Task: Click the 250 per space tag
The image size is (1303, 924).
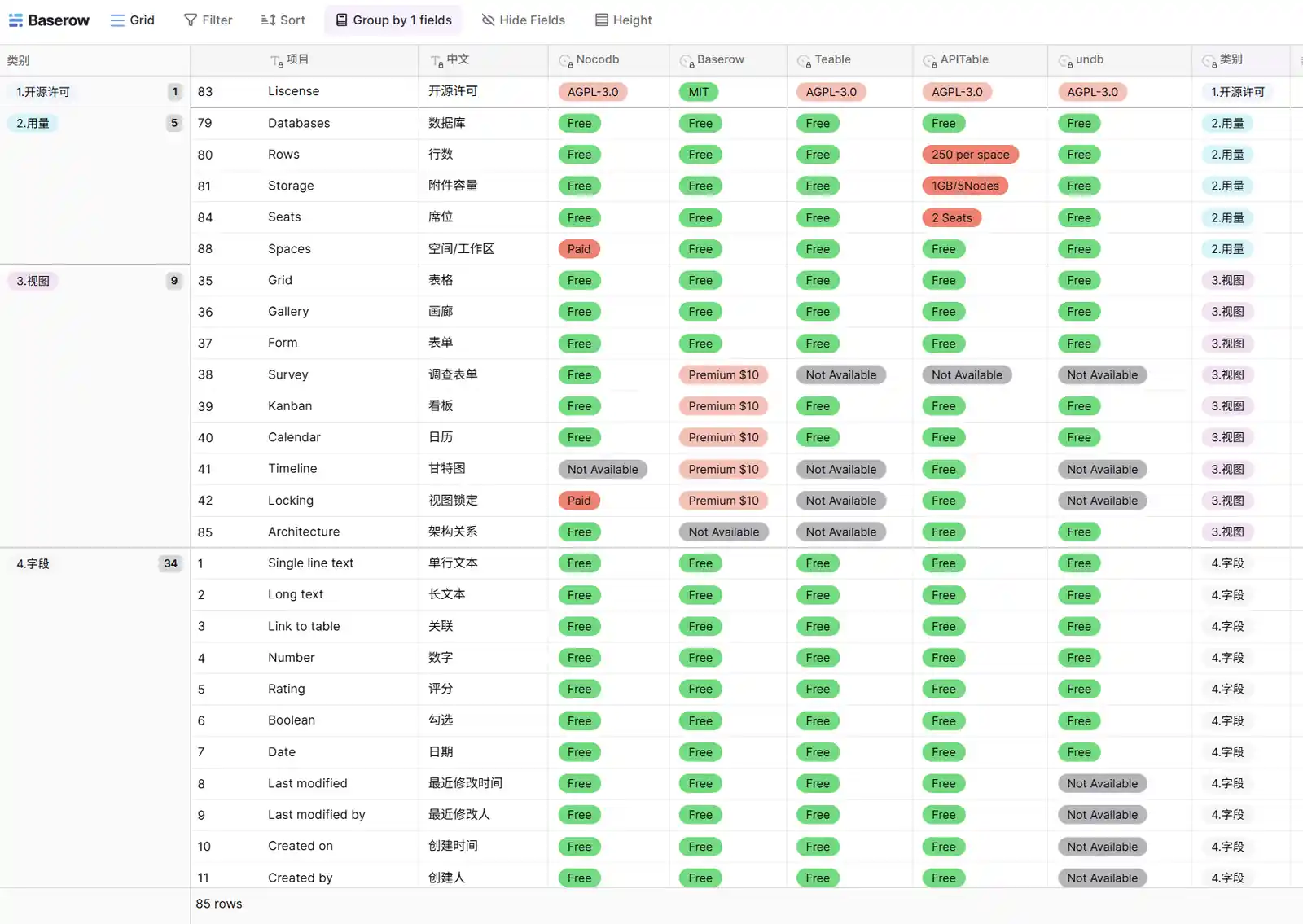Action: tap(970, 155)
